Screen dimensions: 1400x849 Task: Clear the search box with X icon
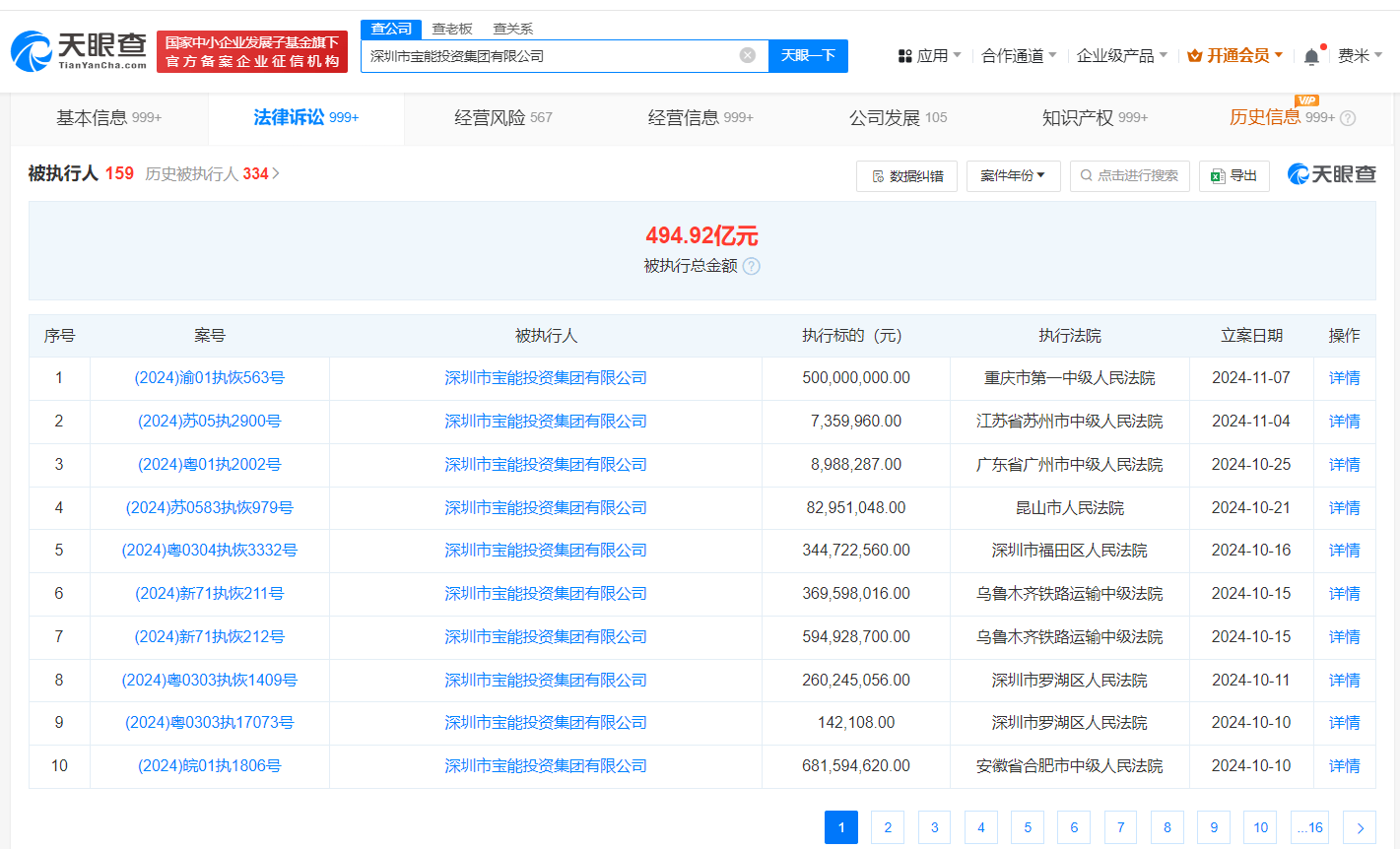[748, 55]
